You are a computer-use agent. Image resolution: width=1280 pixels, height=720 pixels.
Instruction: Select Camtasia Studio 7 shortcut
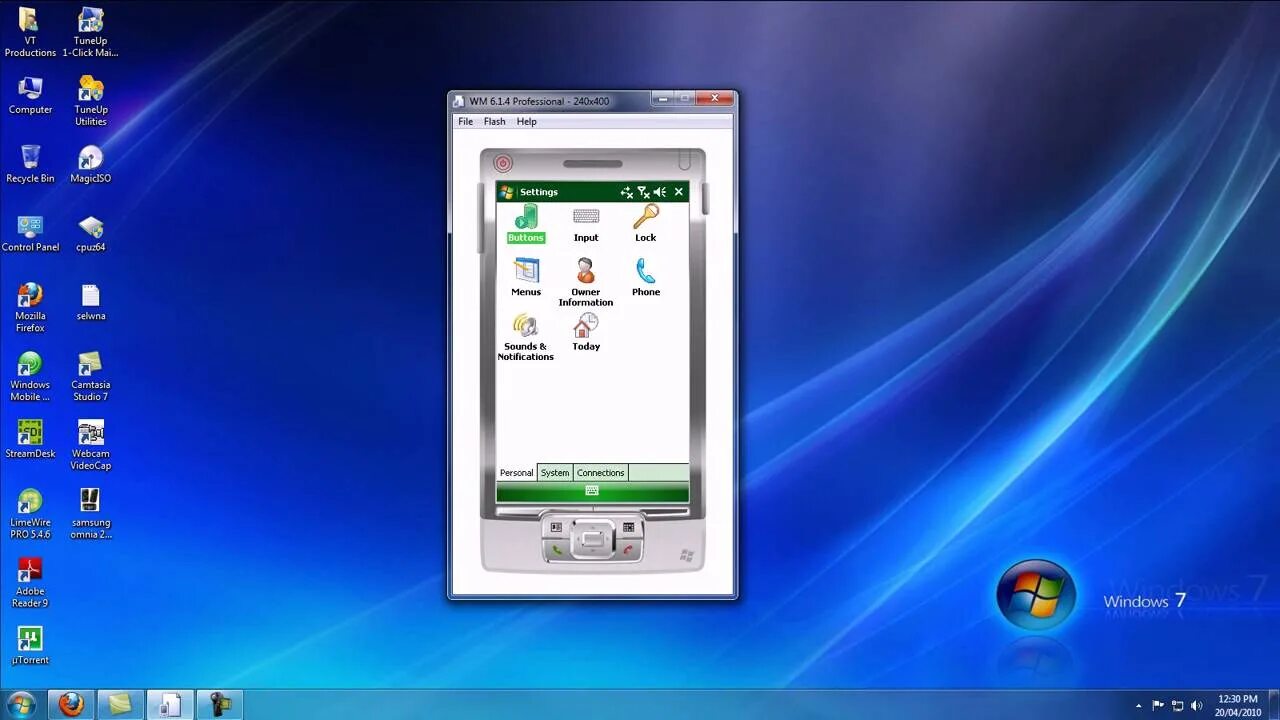[x=91, y=376]
